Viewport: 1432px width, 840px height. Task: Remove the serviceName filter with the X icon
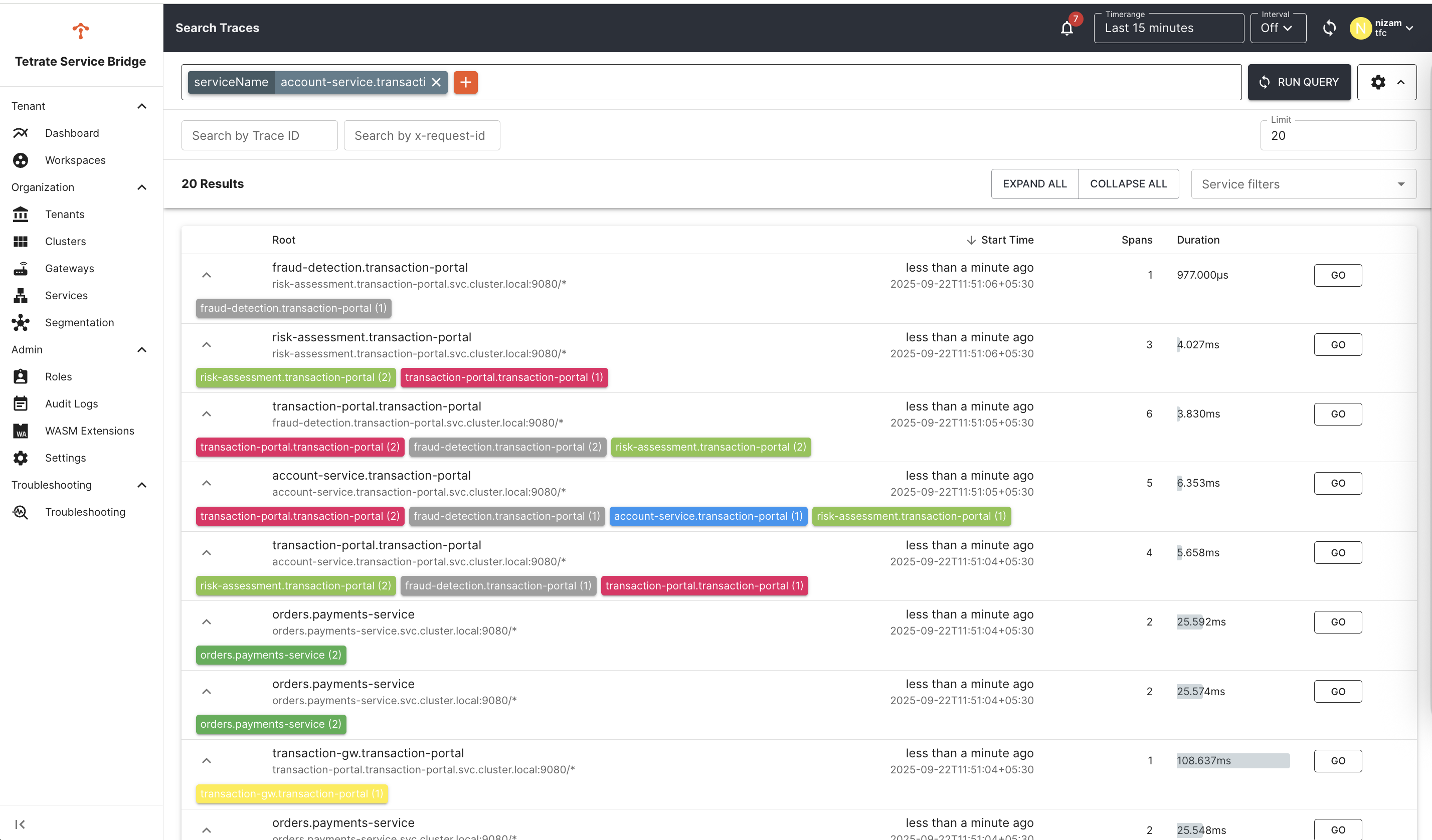436,82
